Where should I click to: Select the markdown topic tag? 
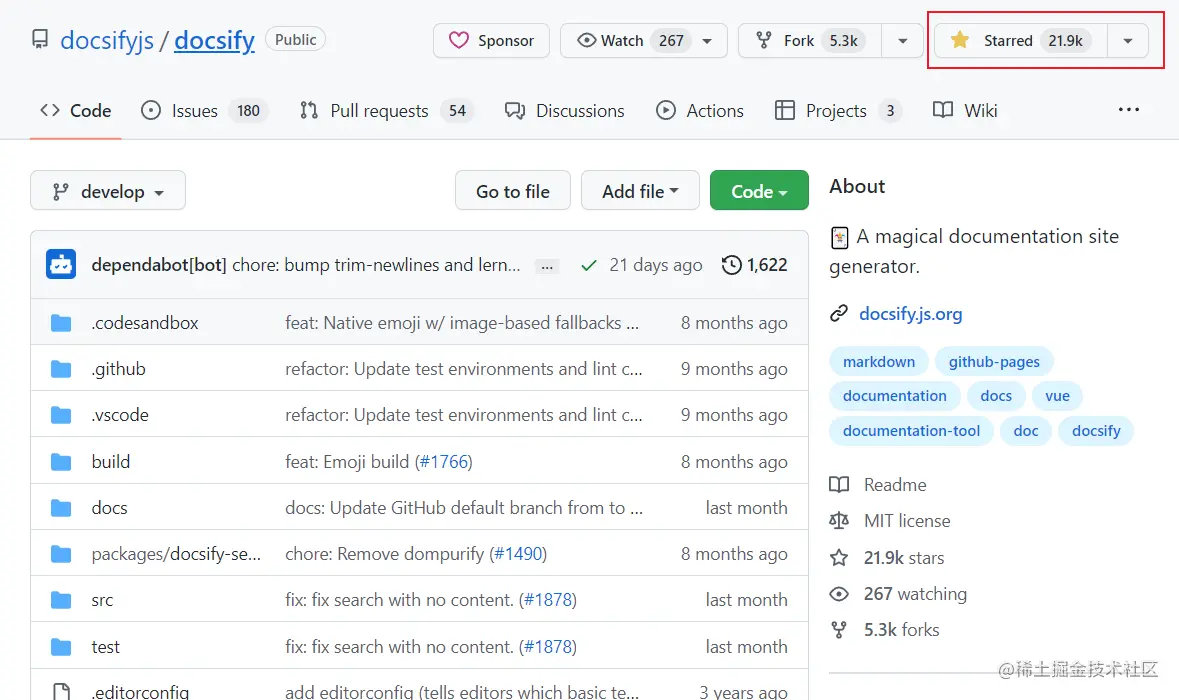[x=879, y=362]
